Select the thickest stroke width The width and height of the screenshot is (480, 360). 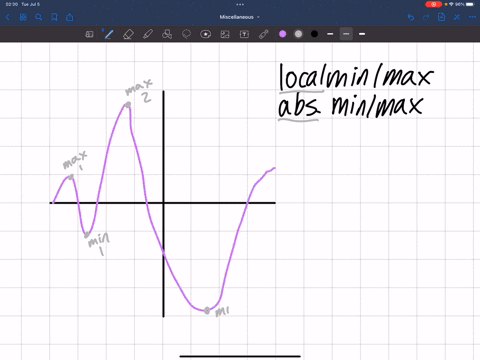362,34
